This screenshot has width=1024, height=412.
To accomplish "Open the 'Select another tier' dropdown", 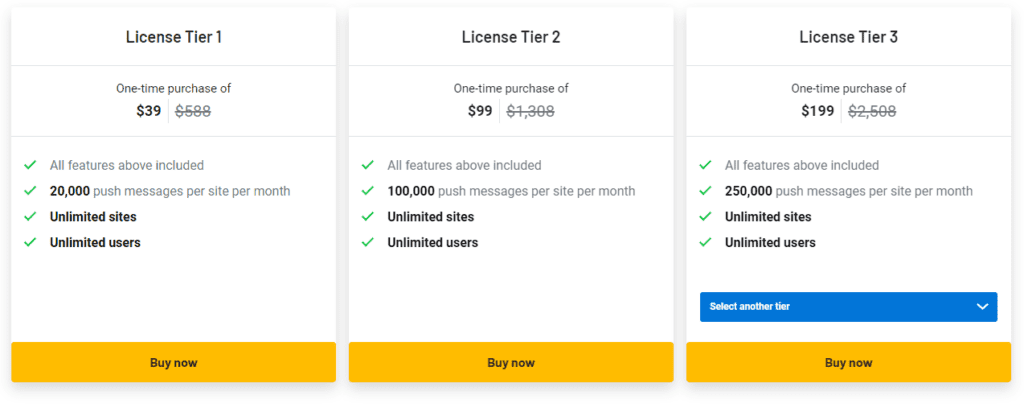I will tap(848, 307).
